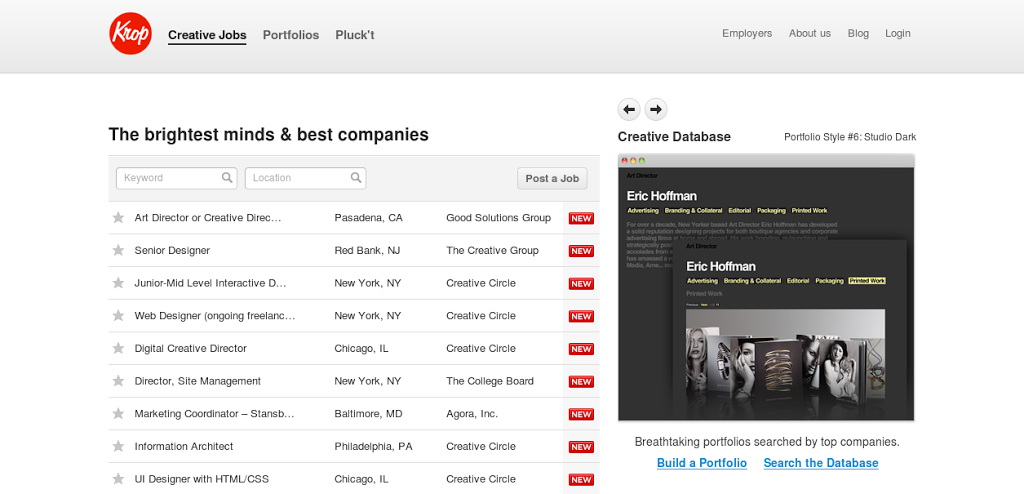Image resolution: width=1024 pixels, height=494 pixels.
Task: Click Baltimore, MD location text
Action: [x=368, y=414]
